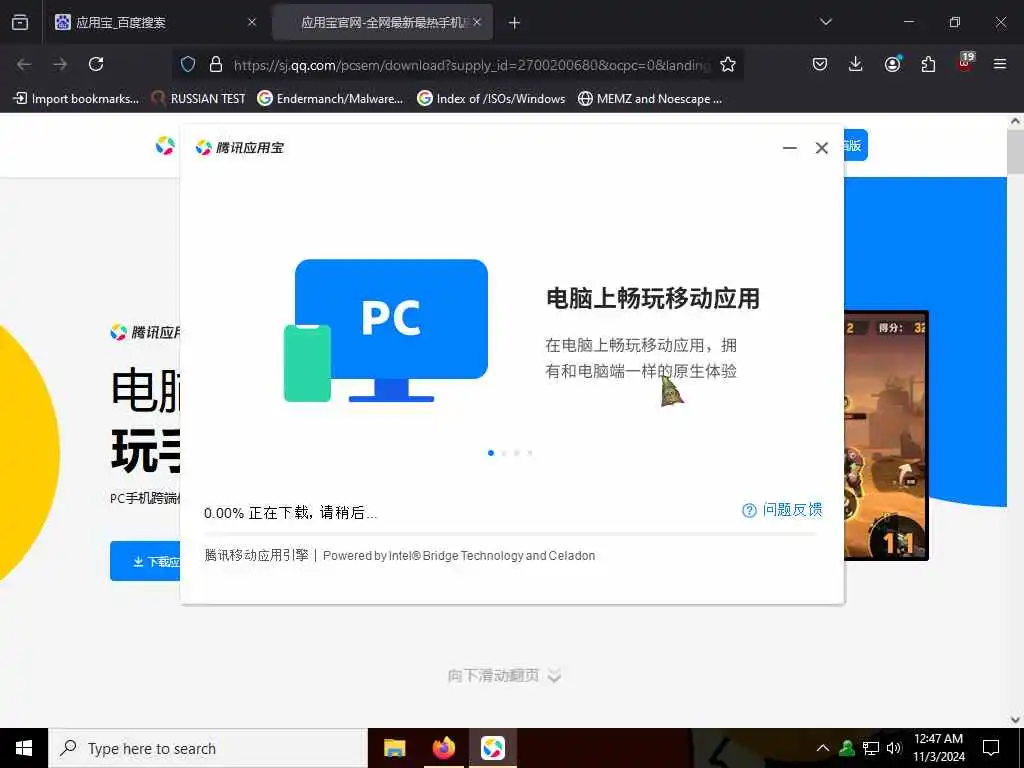Reload the current page
Viewport: 1024px width, 768px height.
coord(96,64)
